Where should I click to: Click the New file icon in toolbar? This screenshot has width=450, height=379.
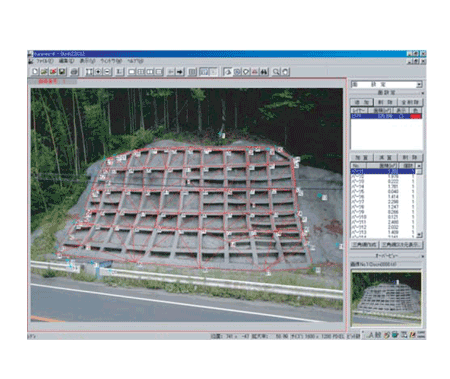point(35,72)
